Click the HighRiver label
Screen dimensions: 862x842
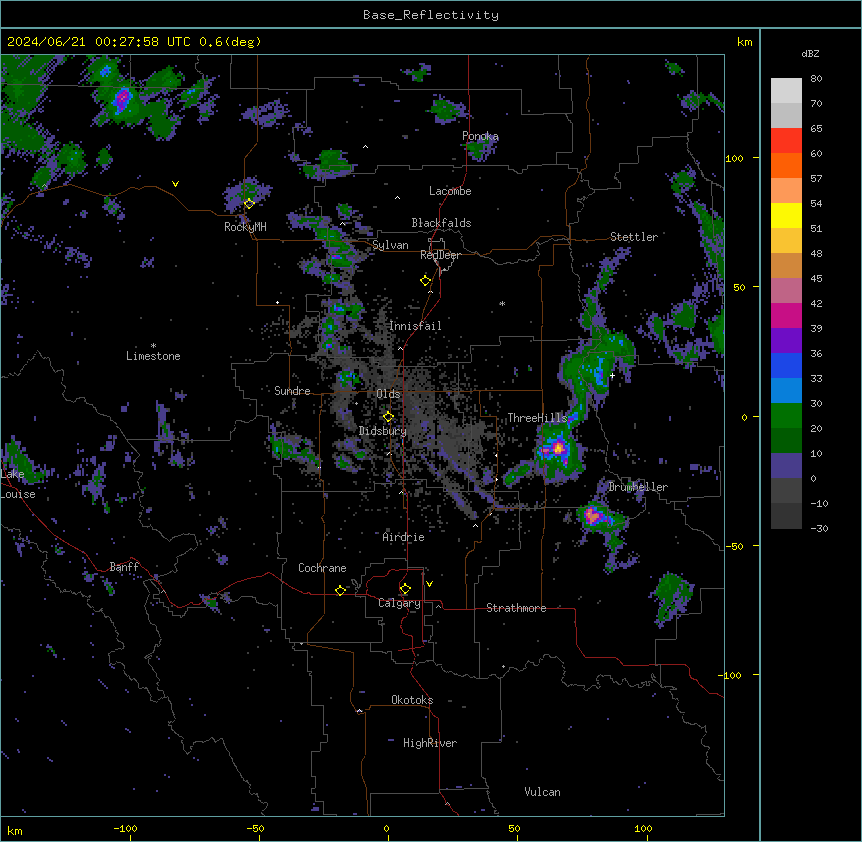[x=430, y=743]
